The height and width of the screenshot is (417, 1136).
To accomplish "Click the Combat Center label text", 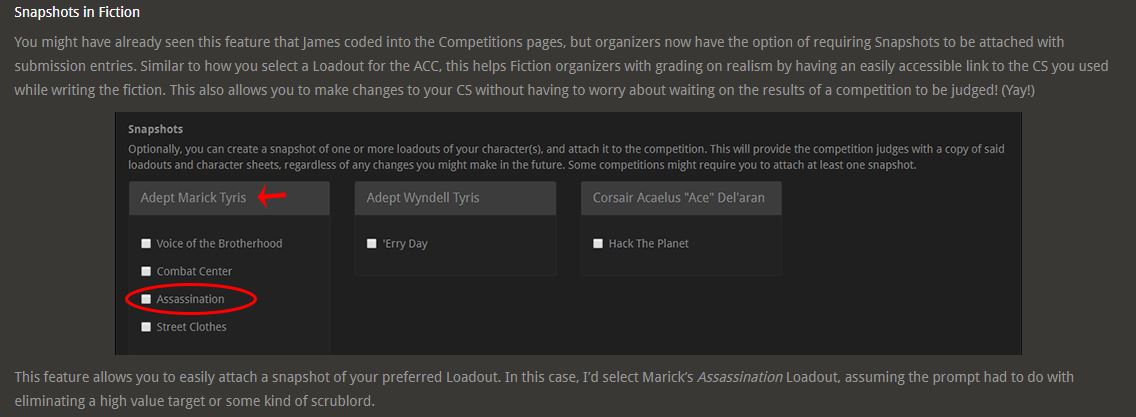I will pyautogui.click(x=194, y=271).
